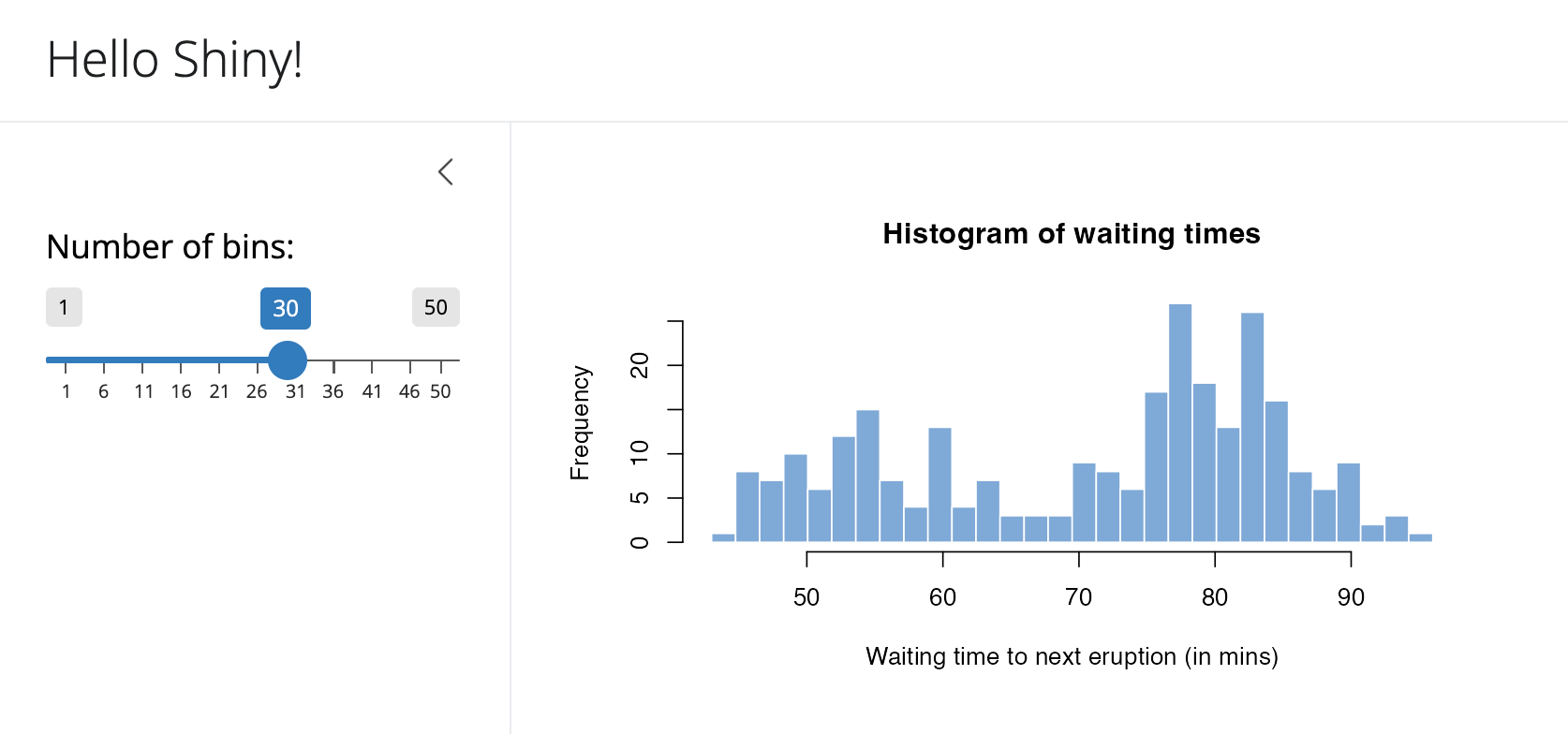1568x734 pixels.
Task: Click the slider track at tick 36
Action: coord(333,360)
